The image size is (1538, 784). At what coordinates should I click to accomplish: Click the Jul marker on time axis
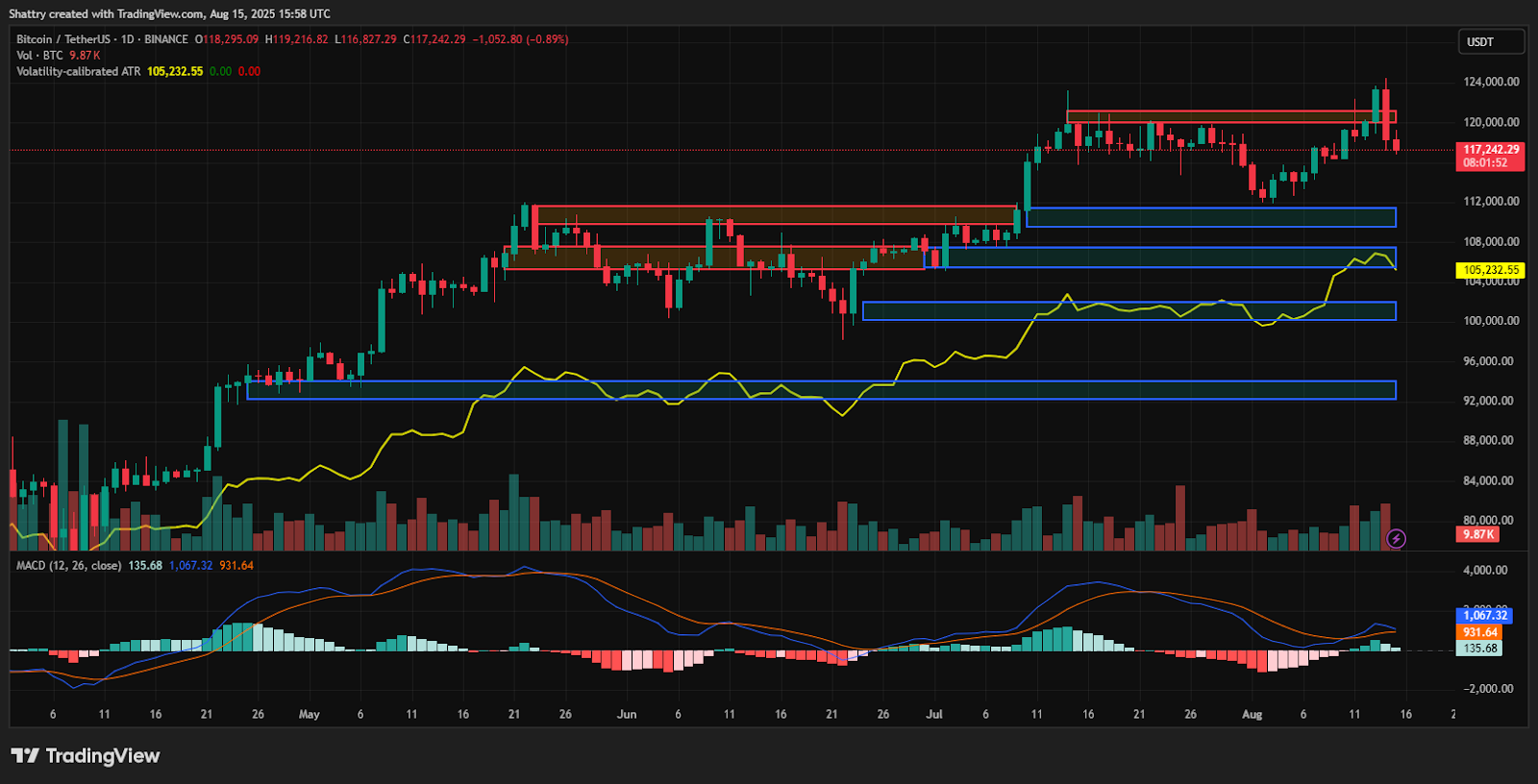pos(934,714)
